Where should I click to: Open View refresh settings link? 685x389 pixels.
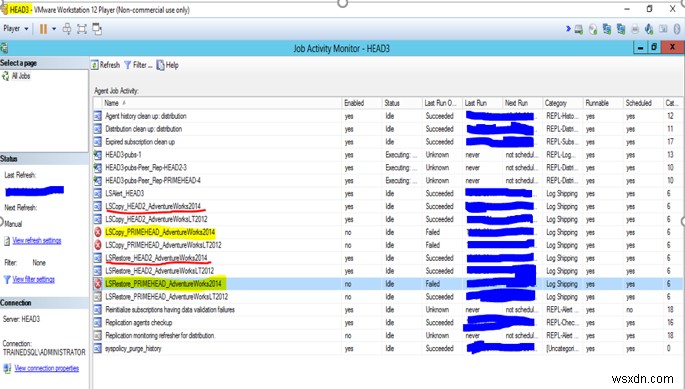pos(37,240)
